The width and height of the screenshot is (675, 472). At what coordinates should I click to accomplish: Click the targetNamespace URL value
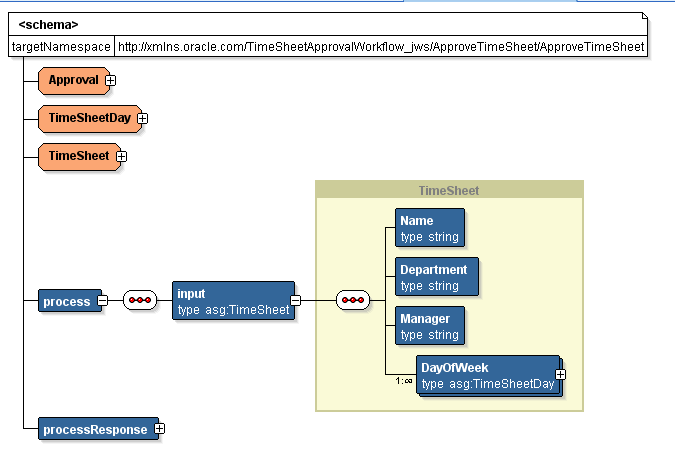click(x=380, y=46)
